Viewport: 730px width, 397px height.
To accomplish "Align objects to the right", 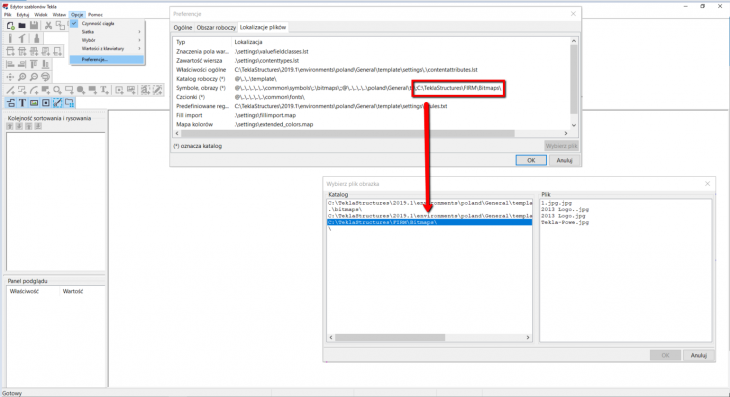I will point(22,64).
